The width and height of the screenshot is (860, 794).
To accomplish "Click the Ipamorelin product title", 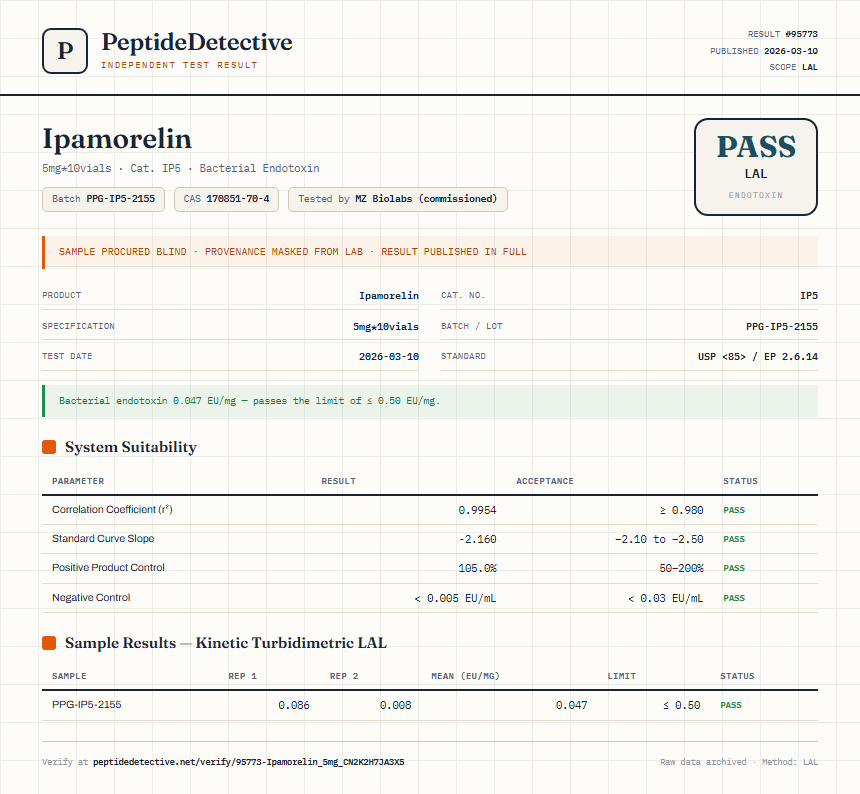I will [117, 139].
